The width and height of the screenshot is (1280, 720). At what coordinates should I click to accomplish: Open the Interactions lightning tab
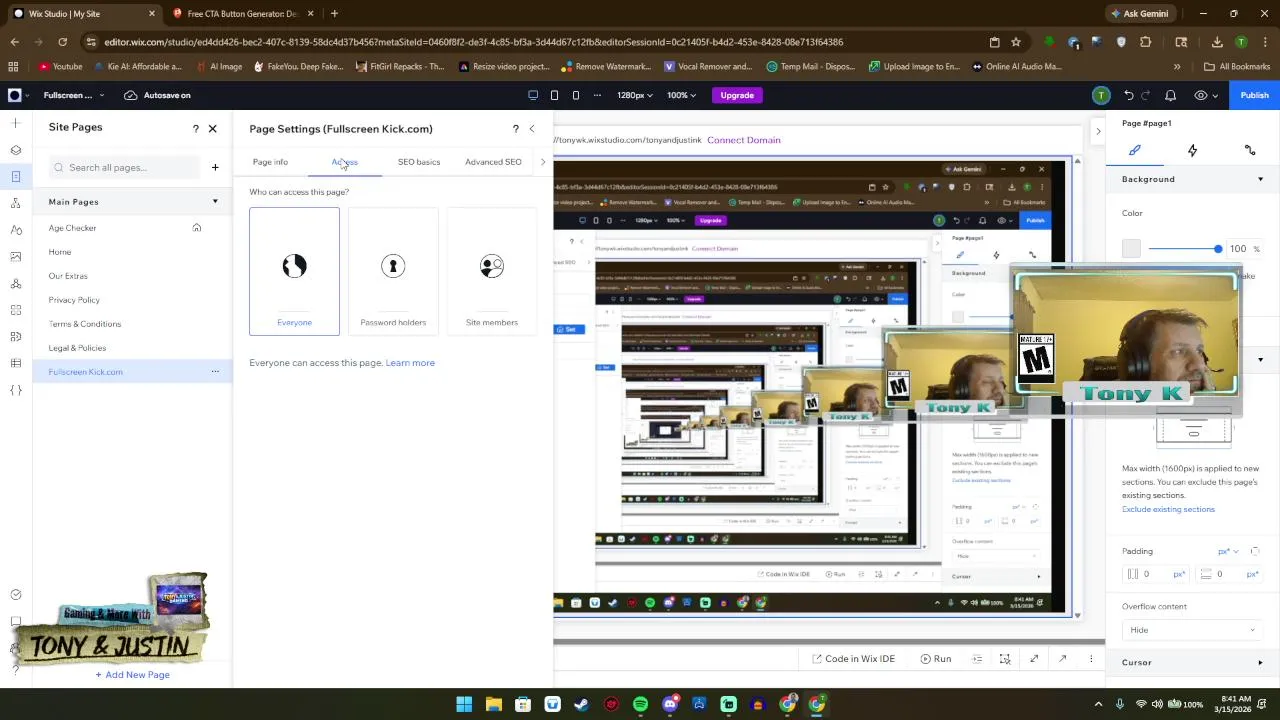coord(1192,150)
